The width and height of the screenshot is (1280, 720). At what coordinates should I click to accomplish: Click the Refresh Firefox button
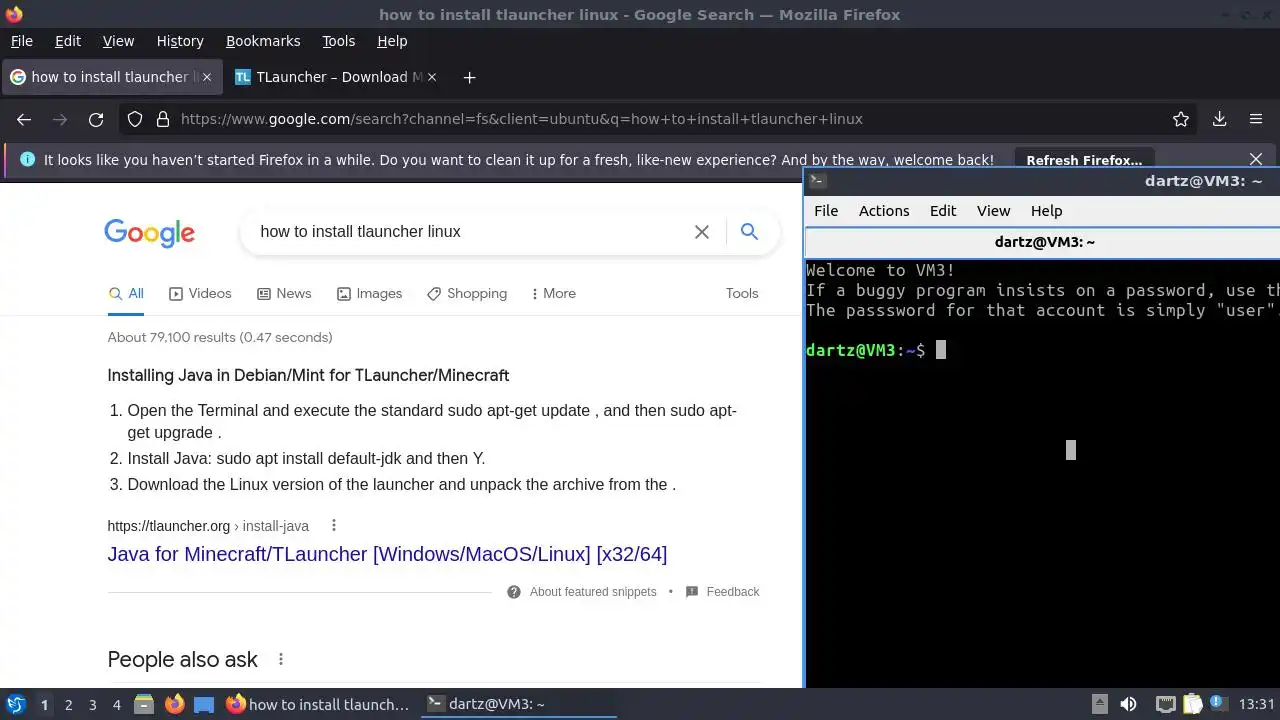coord(1084,160)
